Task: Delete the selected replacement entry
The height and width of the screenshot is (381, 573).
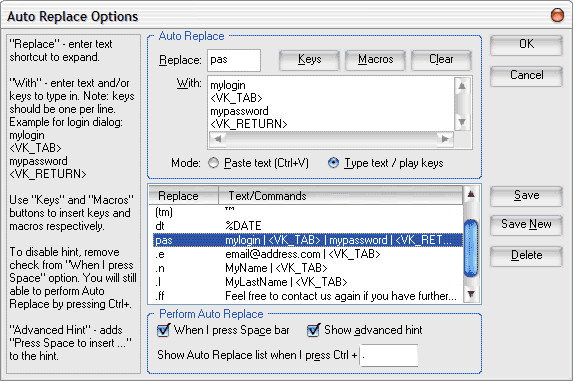Action: click(526, 255)
